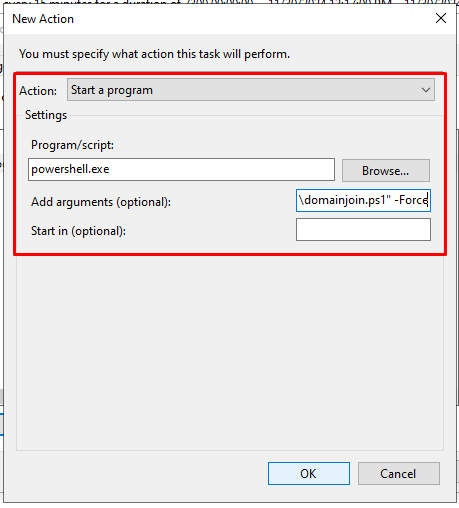Close the New Action dialog
Screen dimensions: 459x508
[441, 18]
